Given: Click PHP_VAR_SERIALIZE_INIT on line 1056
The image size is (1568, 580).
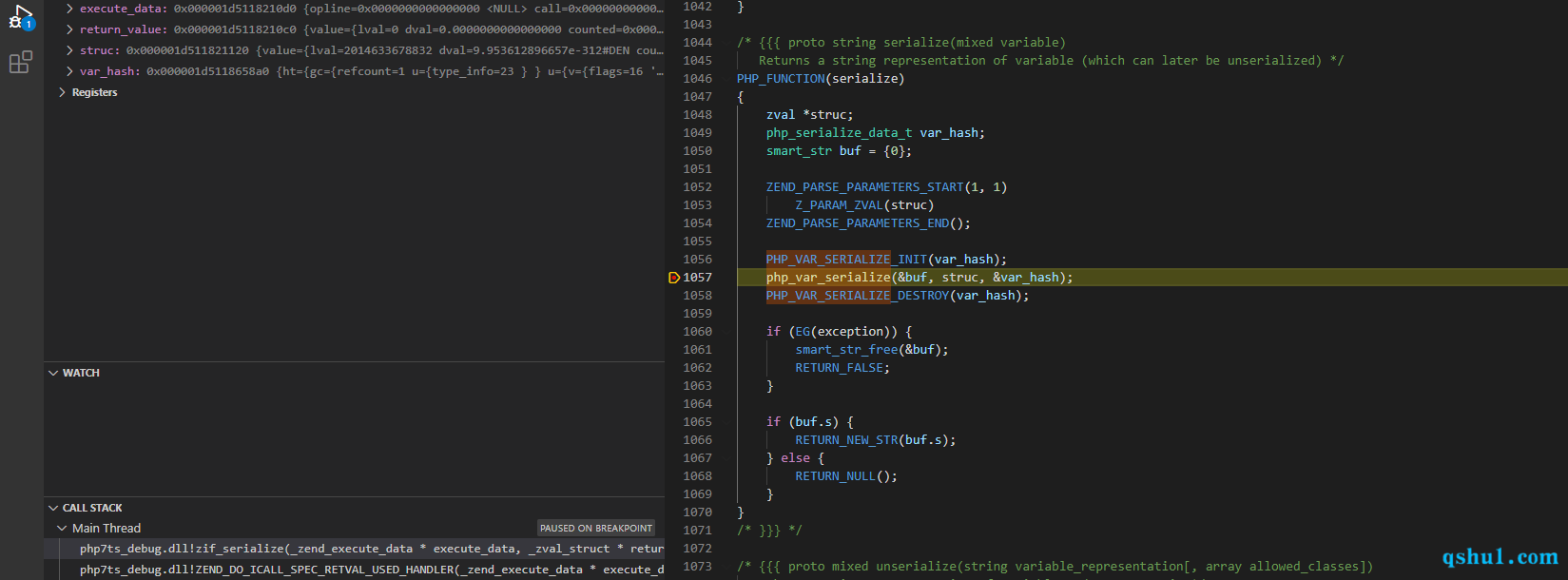Looking at the screenshot, I should click(x=846, y=260).
